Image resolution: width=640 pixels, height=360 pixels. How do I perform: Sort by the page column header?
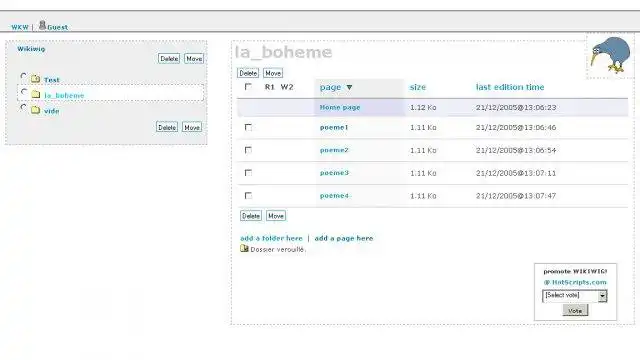tap(330, 87)
